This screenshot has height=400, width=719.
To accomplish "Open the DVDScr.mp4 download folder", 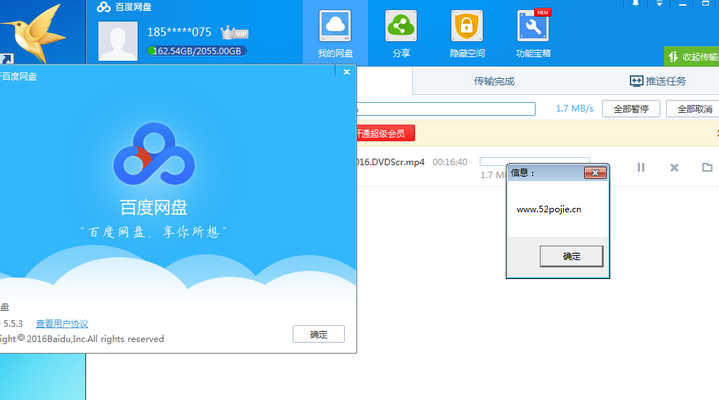I will coord(707,167).
